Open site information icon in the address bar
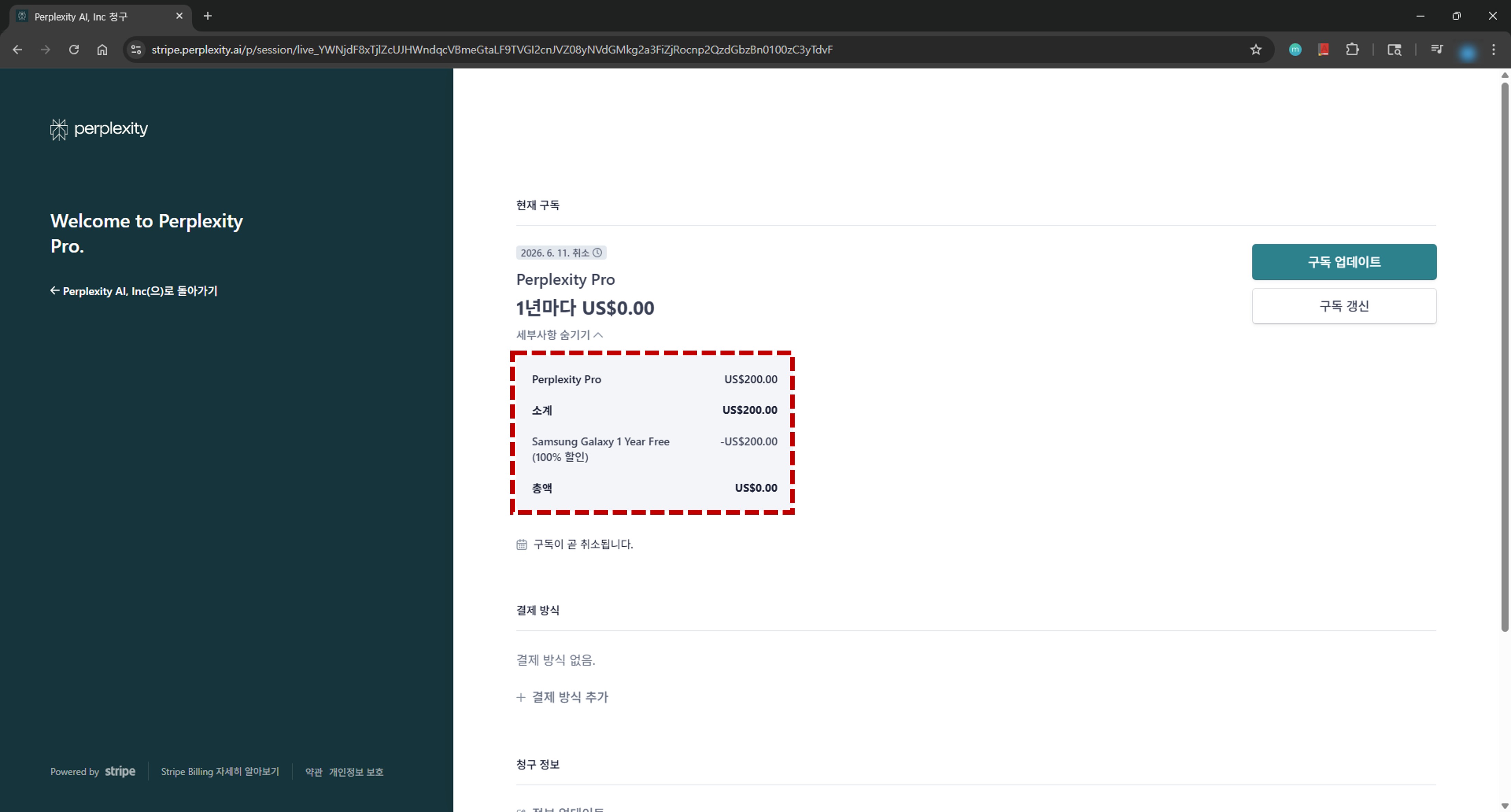Screen dimensions: 1511x812 [136, 50]
